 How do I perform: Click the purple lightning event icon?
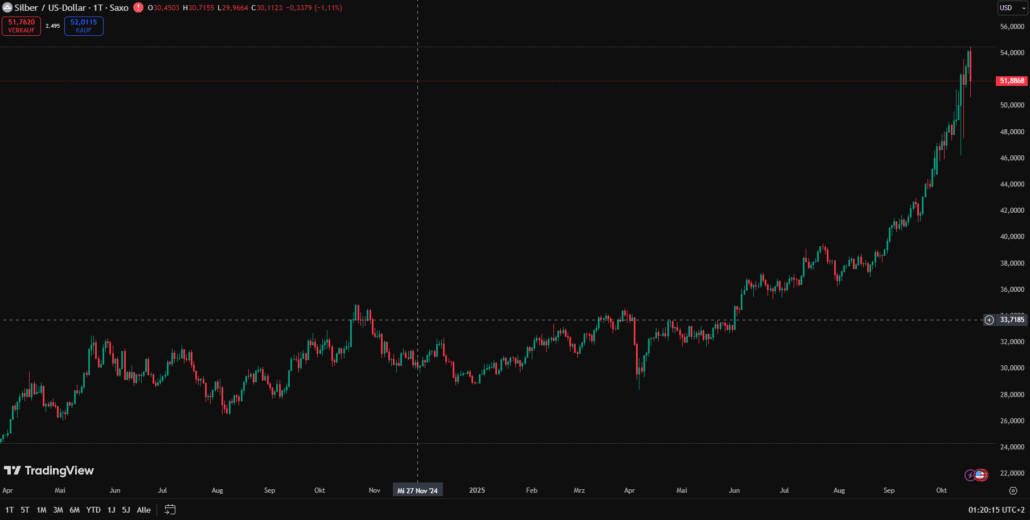(x=970, y=474)
